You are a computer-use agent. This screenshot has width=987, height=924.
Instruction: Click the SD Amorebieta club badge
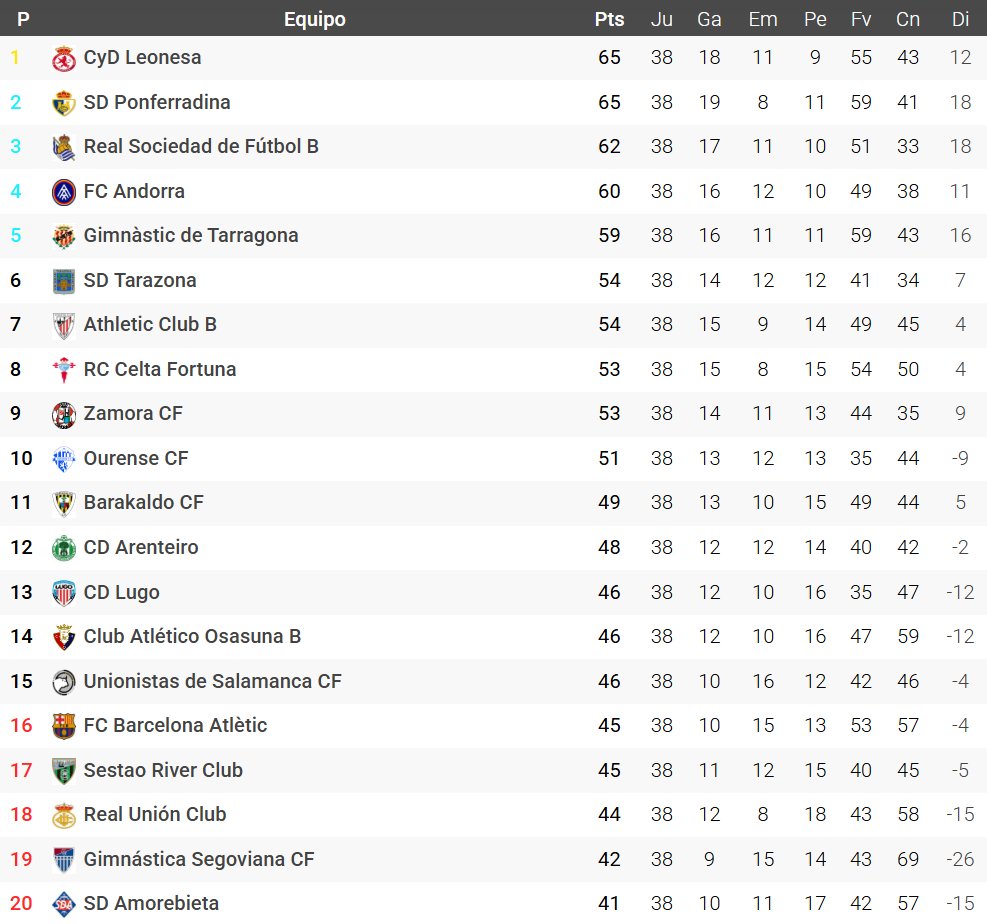64,904
